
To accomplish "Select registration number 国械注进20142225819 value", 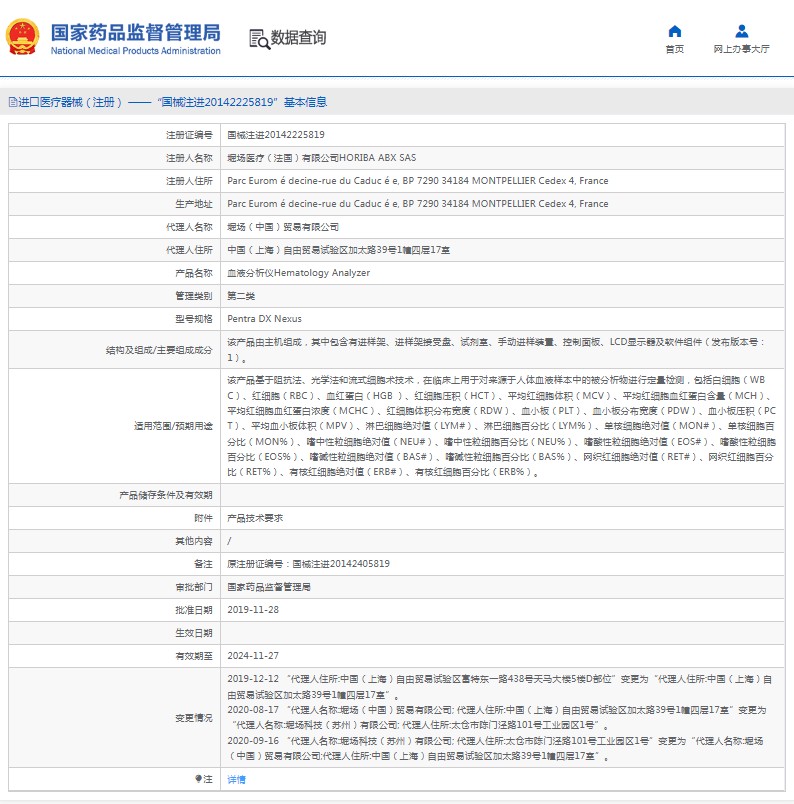I will [276, 135].
